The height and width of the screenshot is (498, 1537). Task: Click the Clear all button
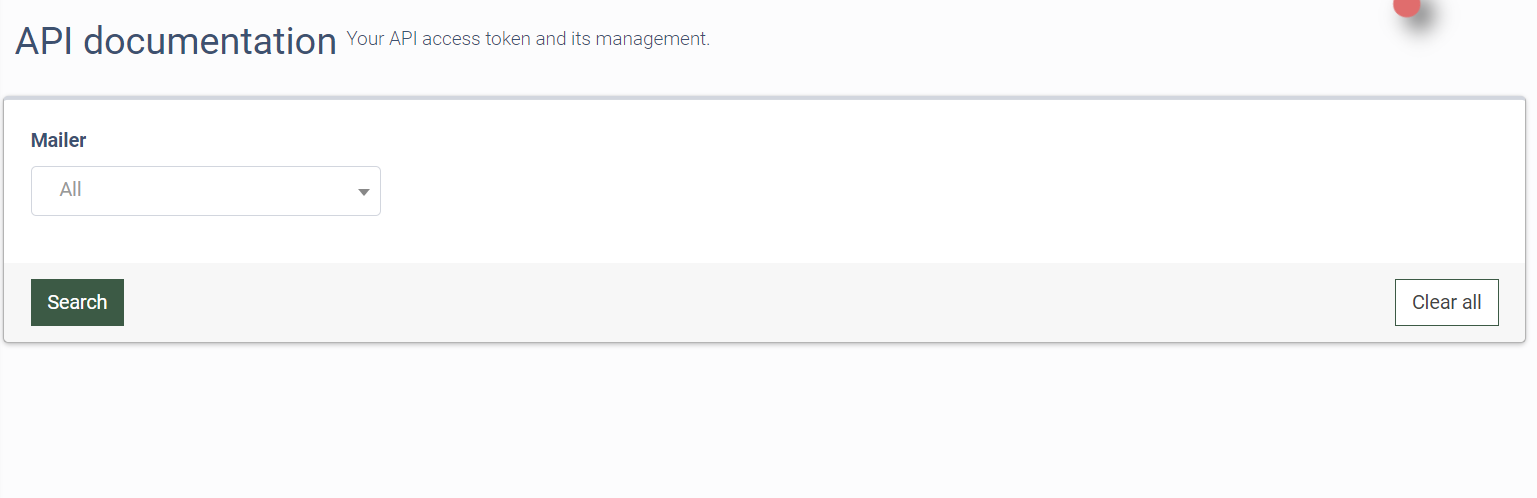(x=1446, y=302)
